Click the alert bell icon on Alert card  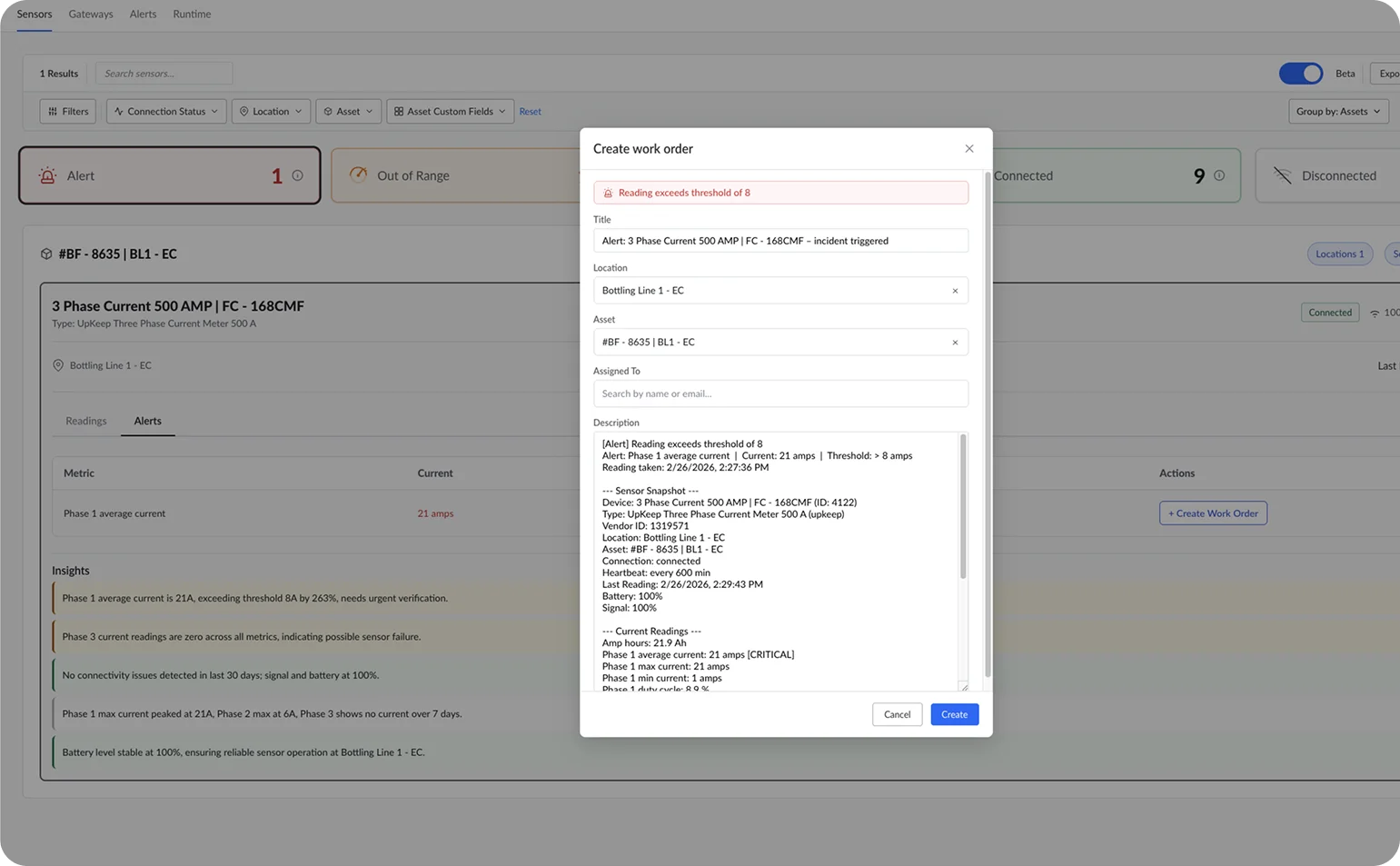[x=47, y=175]
